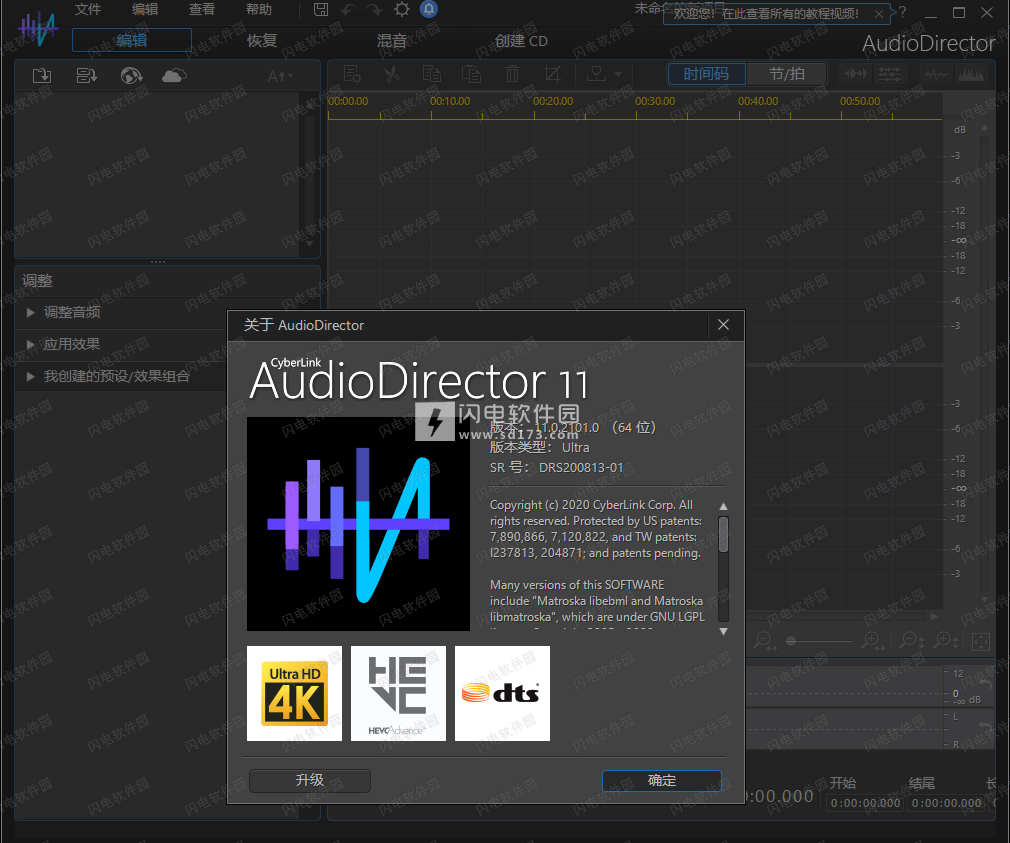Click the audio settings document-gear icon
The height and width of the screenshot is (843, 1010).
tap(352, 74)
